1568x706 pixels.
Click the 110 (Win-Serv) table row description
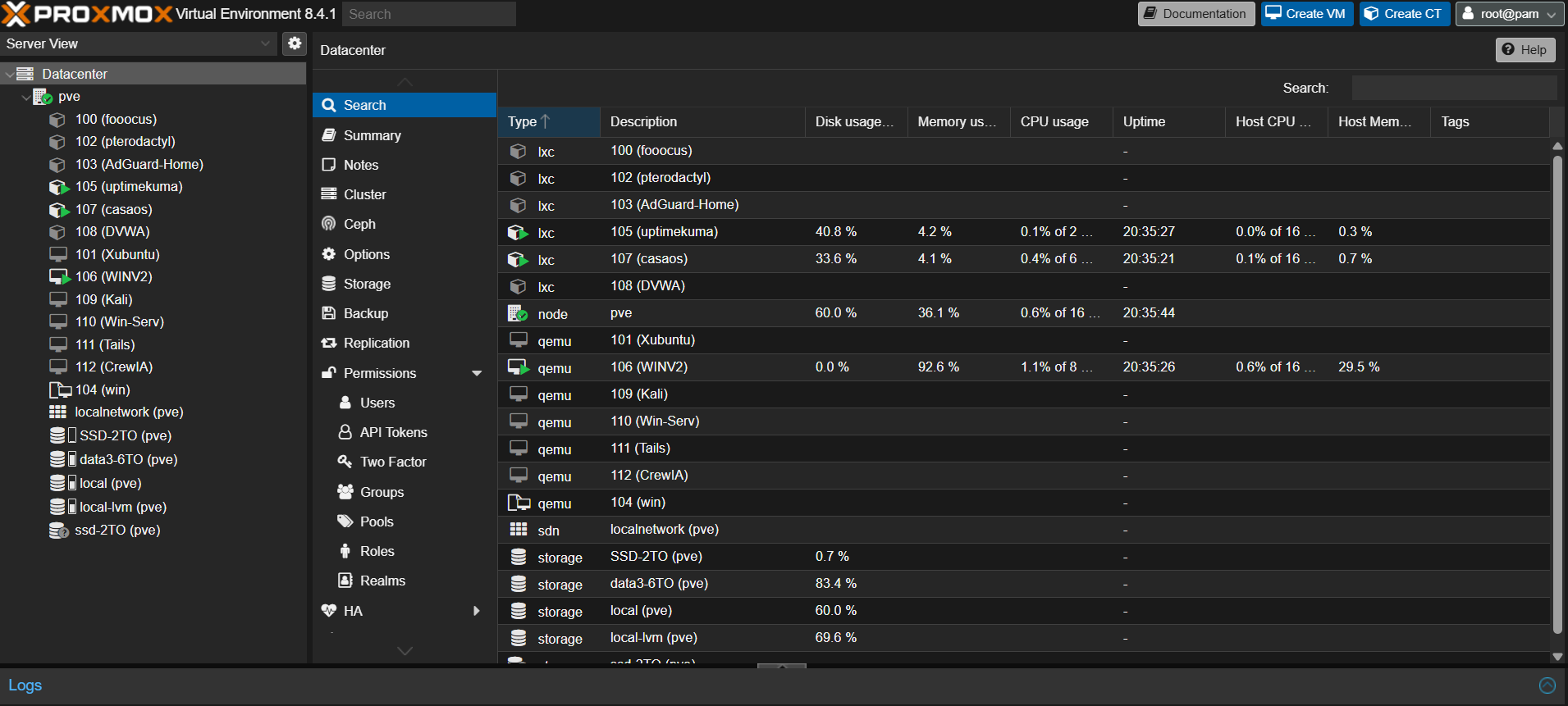pyautogui.click(x=655, y=421)
